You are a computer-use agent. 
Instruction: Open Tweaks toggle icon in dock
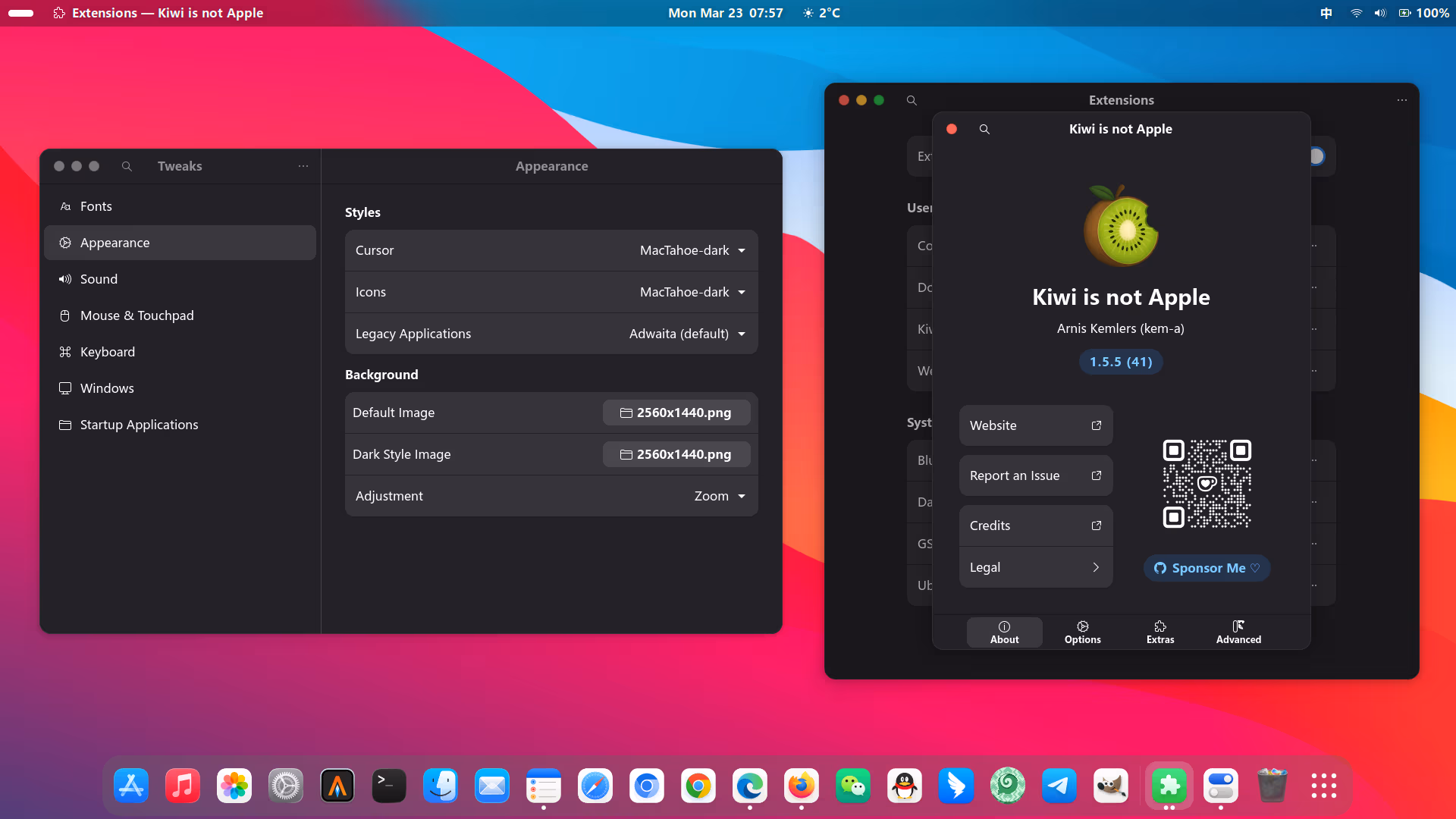tap(1221, 786)
